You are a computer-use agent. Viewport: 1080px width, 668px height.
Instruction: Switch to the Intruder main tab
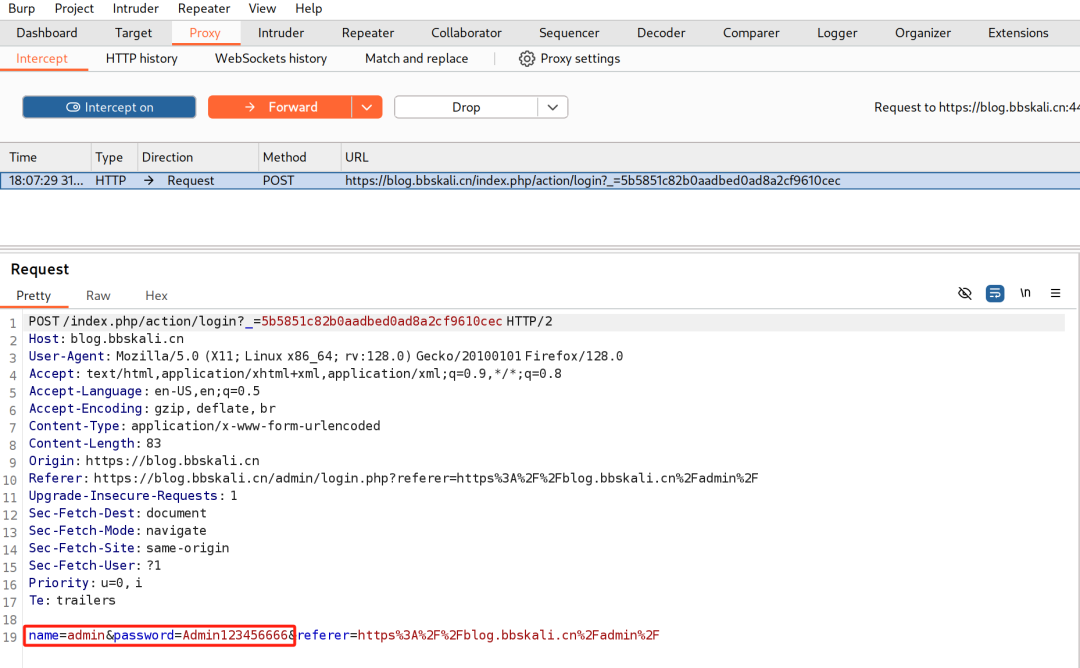coord(280,32)
